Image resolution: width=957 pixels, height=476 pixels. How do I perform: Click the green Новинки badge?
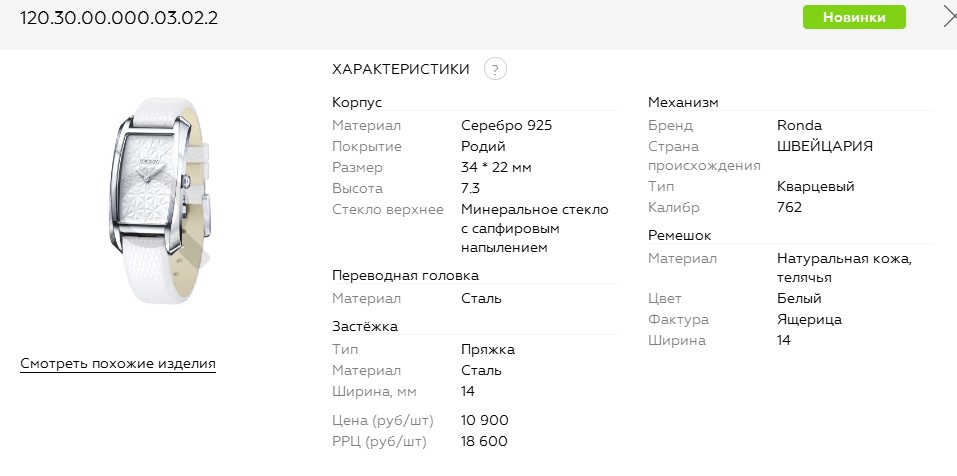(854, 17)
